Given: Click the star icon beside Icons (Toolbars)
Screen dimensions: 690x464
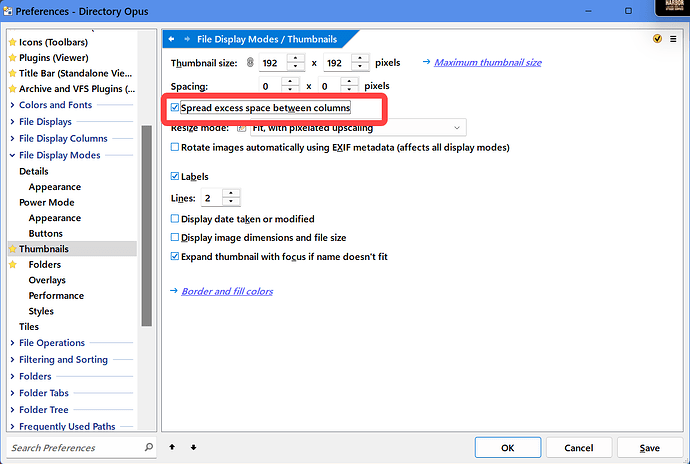Looking at the screenshot, I should 13,42.
